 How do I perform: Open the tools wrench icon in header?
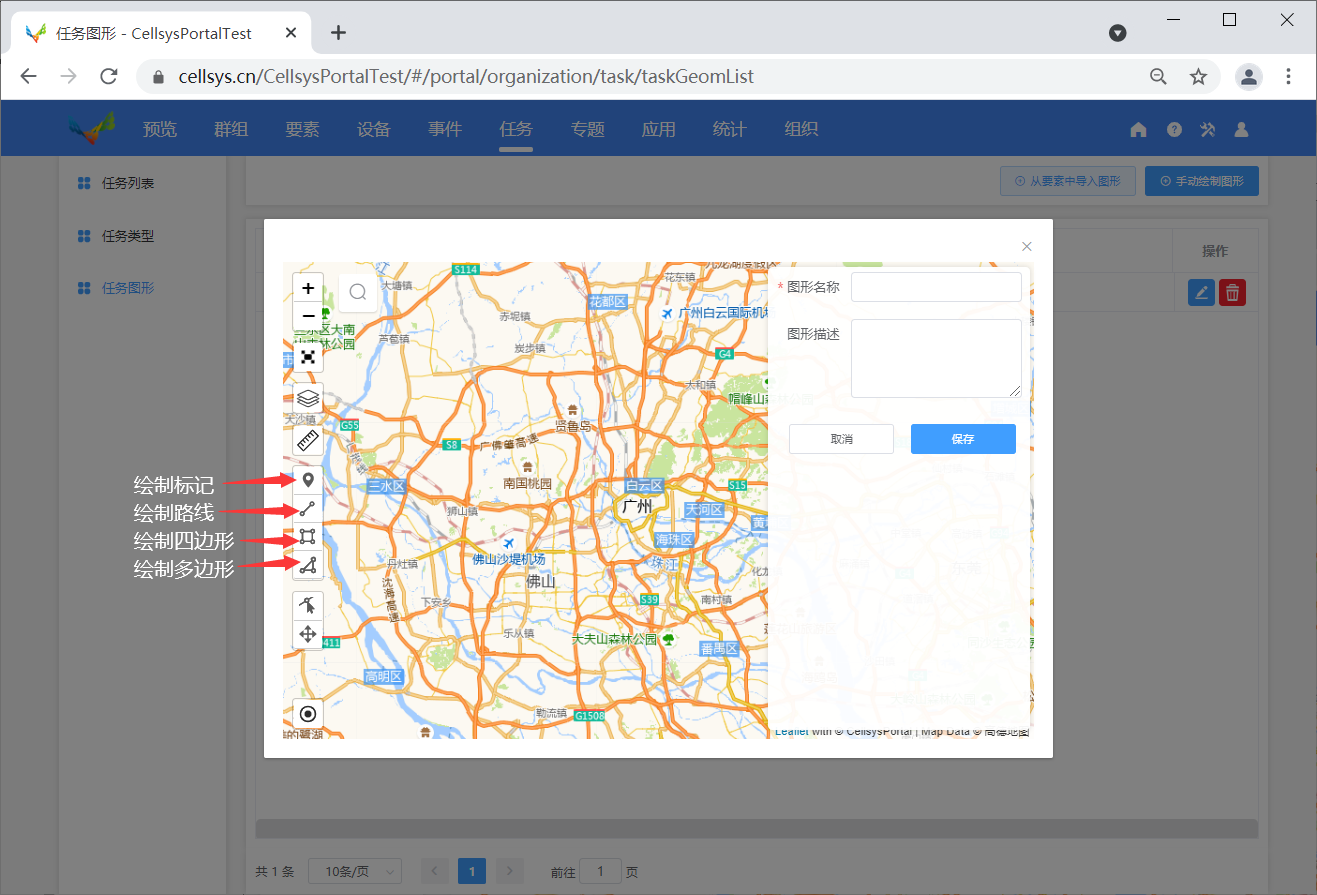(x=1207, y=129)
